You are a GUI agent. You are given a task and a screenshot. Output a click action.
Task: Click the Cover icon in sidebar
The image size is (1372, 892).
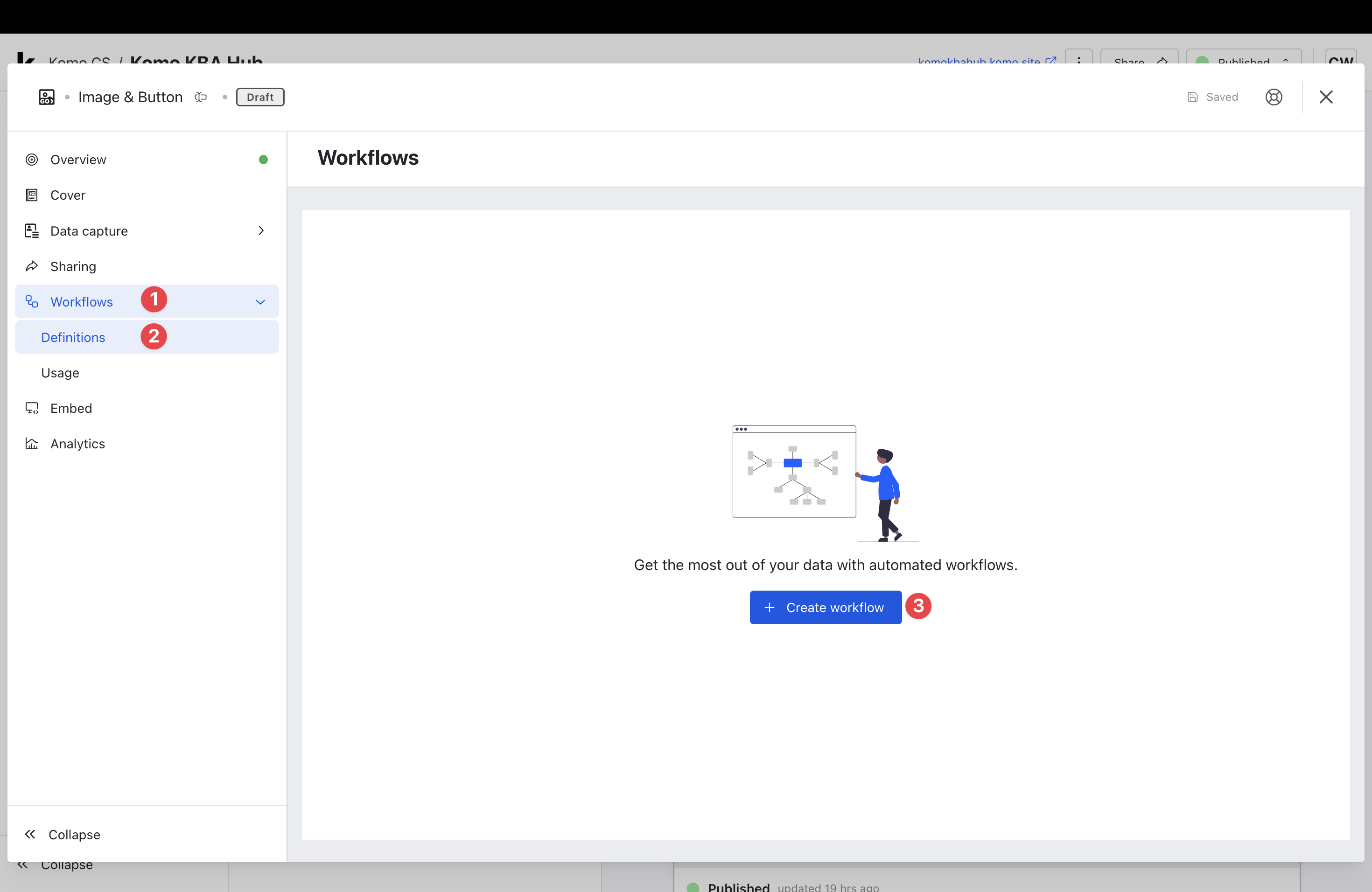click(32, 195)
